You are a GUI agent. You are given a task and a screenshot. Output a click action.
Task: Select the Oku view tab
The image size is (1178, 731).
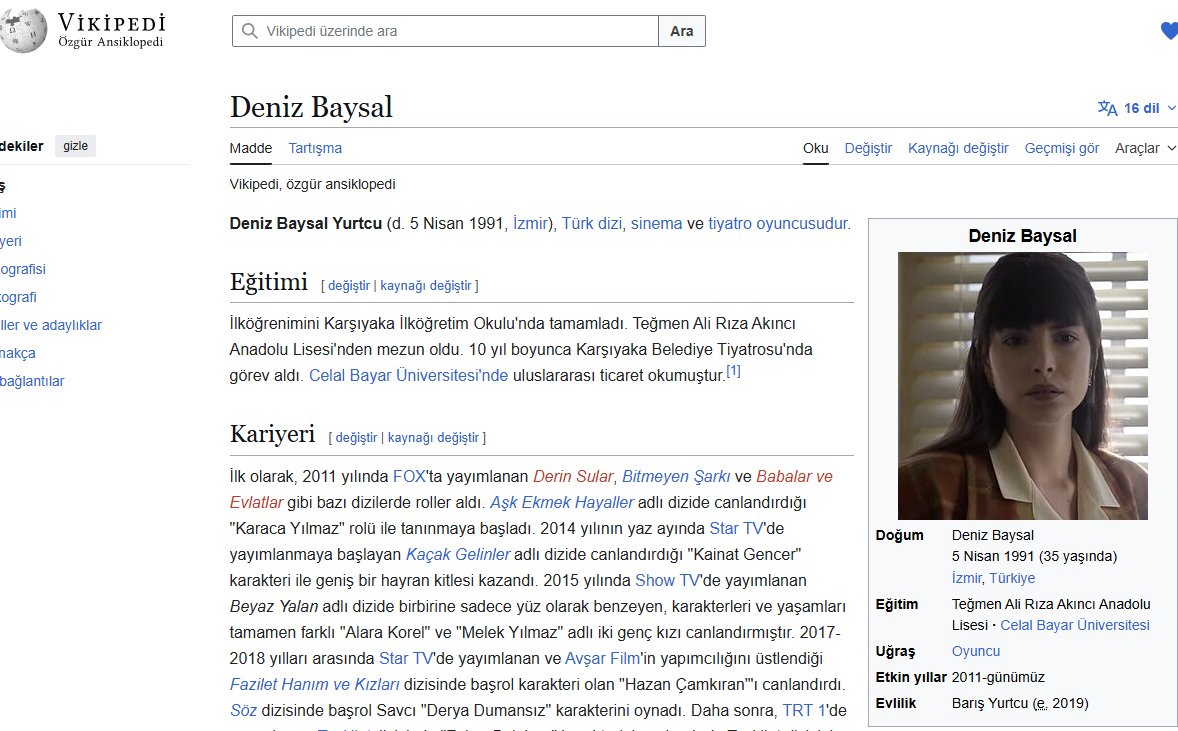coord(815,148)
